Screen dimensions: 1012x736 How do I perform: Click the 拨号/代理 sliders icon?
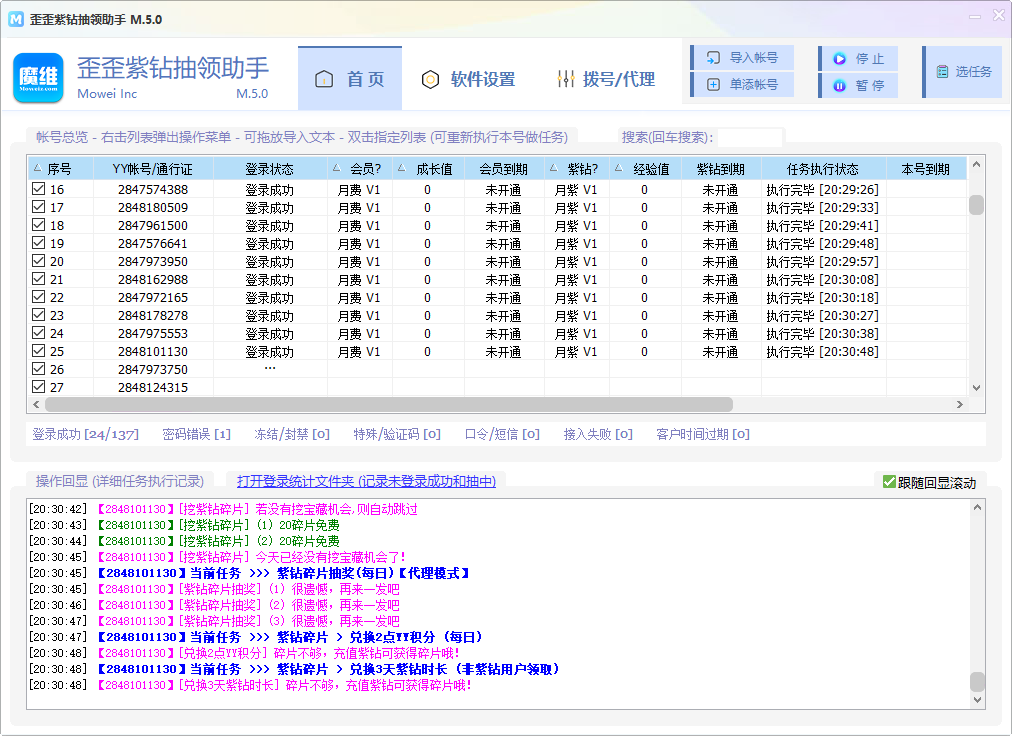pos(565,79)
